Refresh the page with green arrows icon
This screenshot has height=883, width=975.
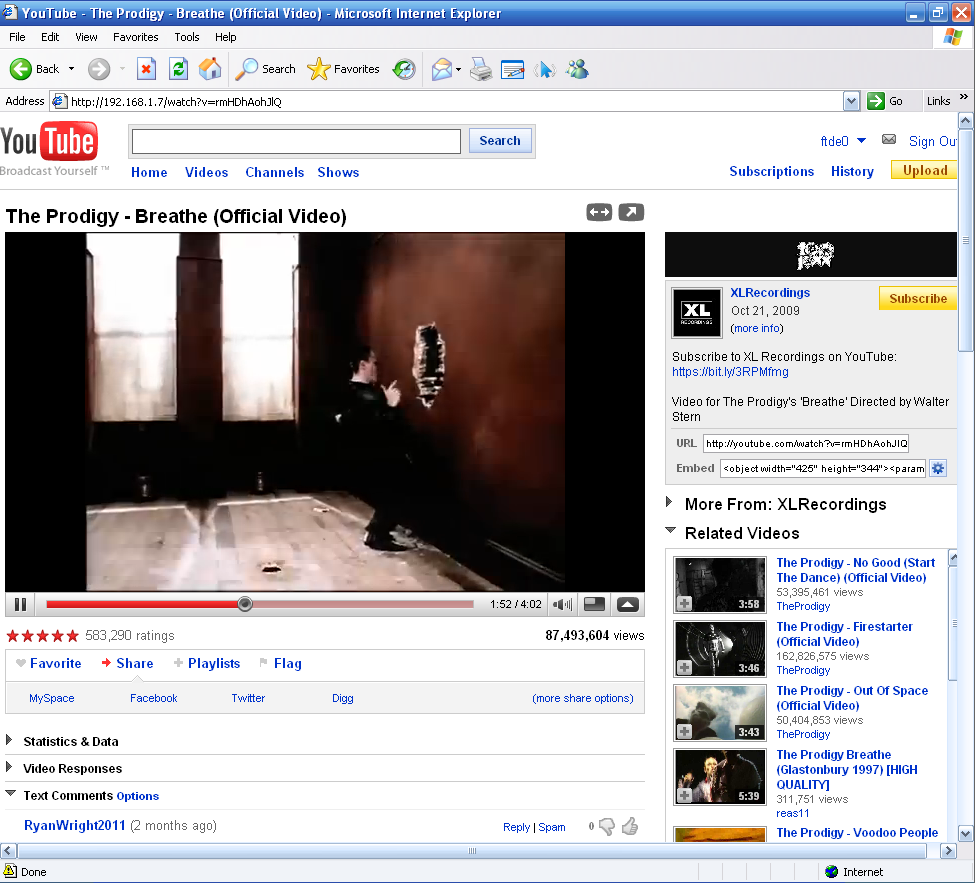(x=178, y=69)
